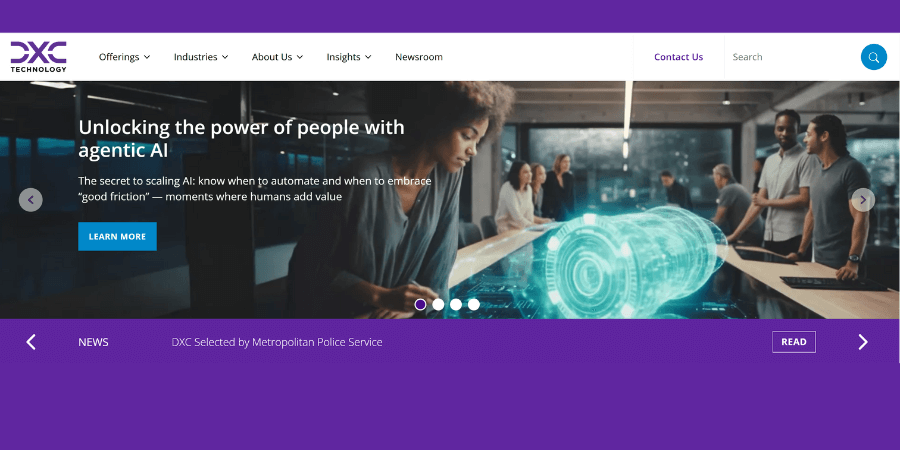This screenshot has height=450, width=900.
Task: Open the About Us dropdown
Action: click(x=277, y=57)
